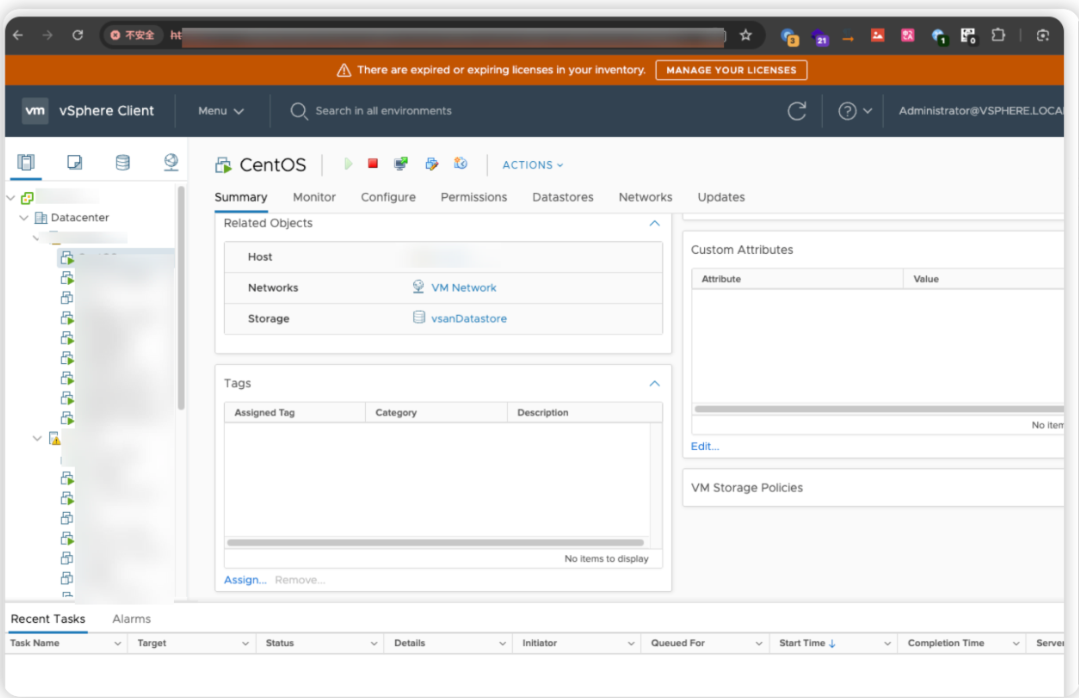The image size is (1079, 698).
Task: Select the Datacenter tree item
Action: (x=80, y=218)
